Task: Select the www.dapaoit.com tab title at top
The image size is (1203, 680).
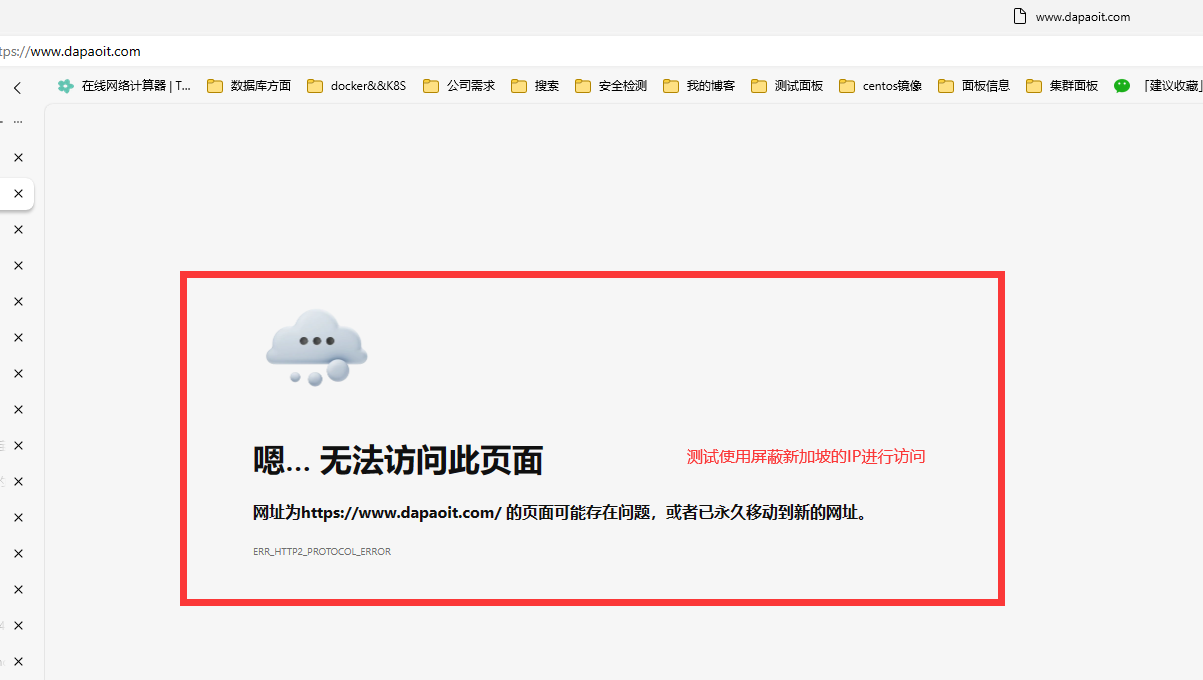Action: (1083, 17)
